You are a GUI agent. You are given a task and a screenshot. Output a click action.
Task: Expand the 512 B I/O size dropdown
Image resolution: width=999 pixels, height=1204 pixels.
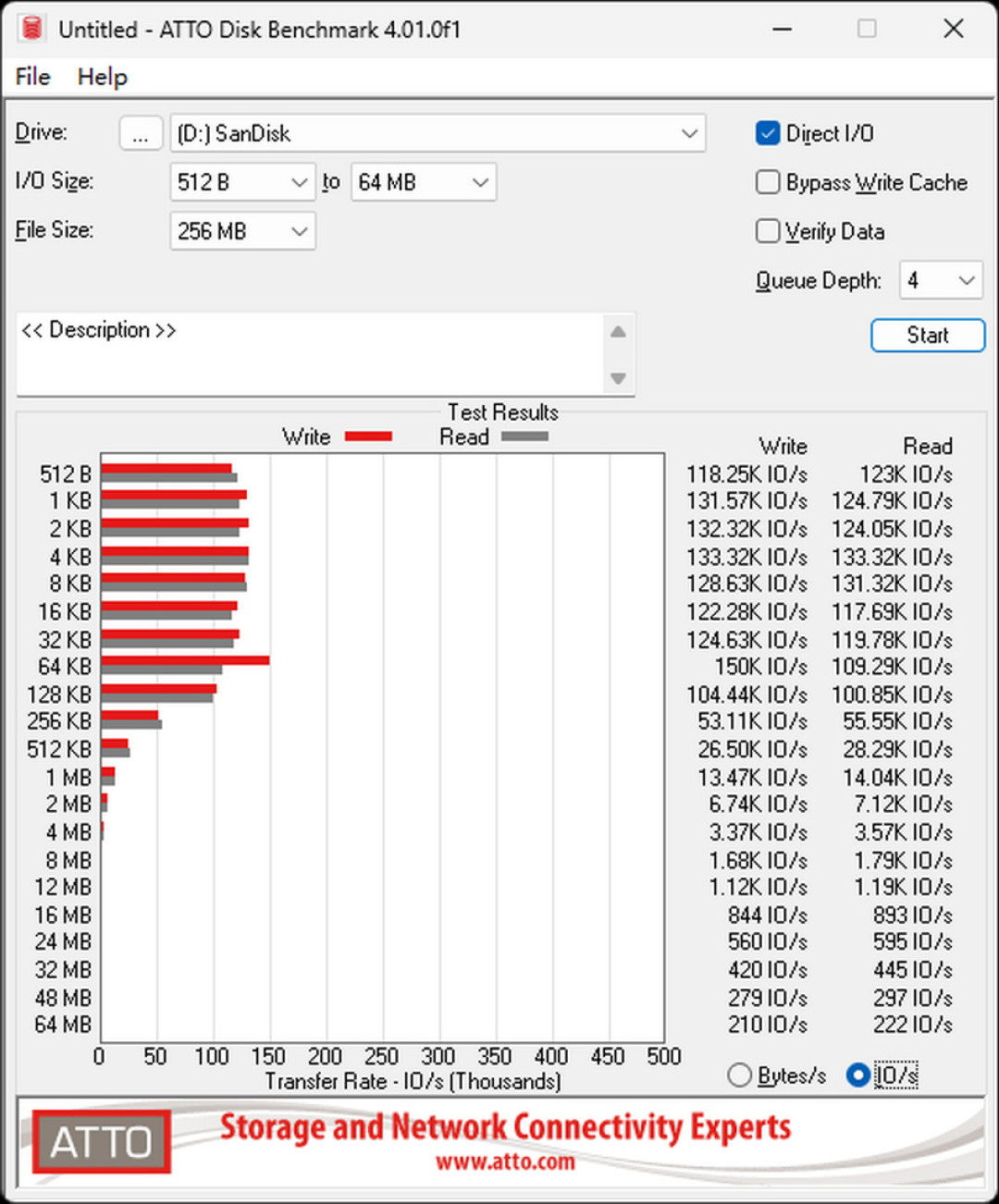[x=242, y=182]
